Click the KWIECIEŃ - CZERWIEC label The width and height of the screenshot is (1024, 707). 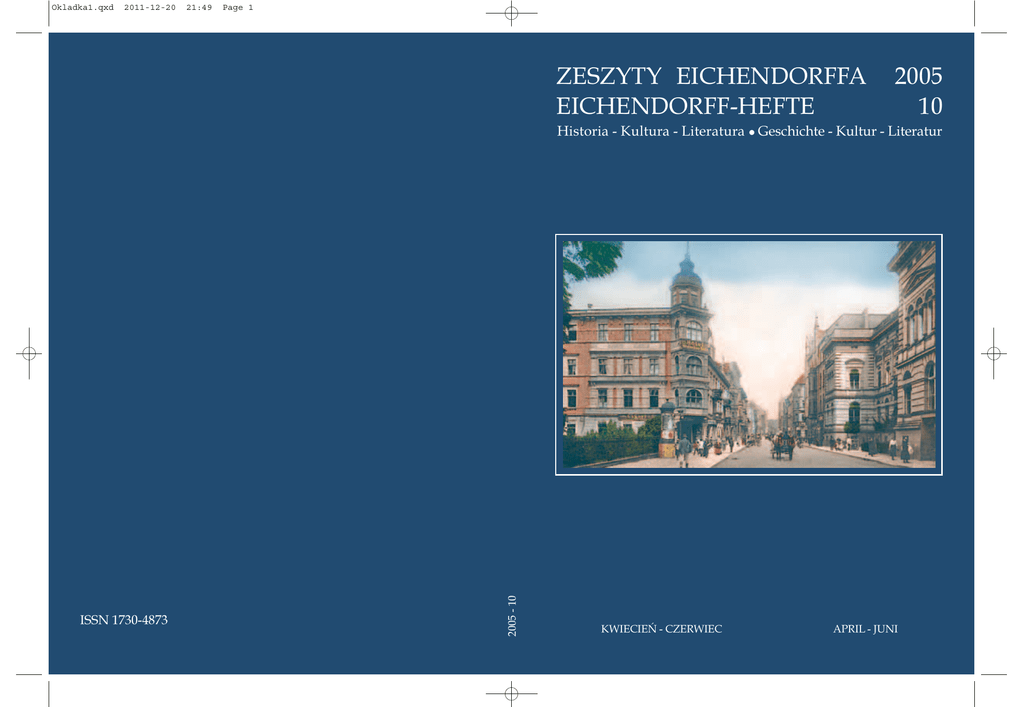pyautogui.click(x=661, y=629)
